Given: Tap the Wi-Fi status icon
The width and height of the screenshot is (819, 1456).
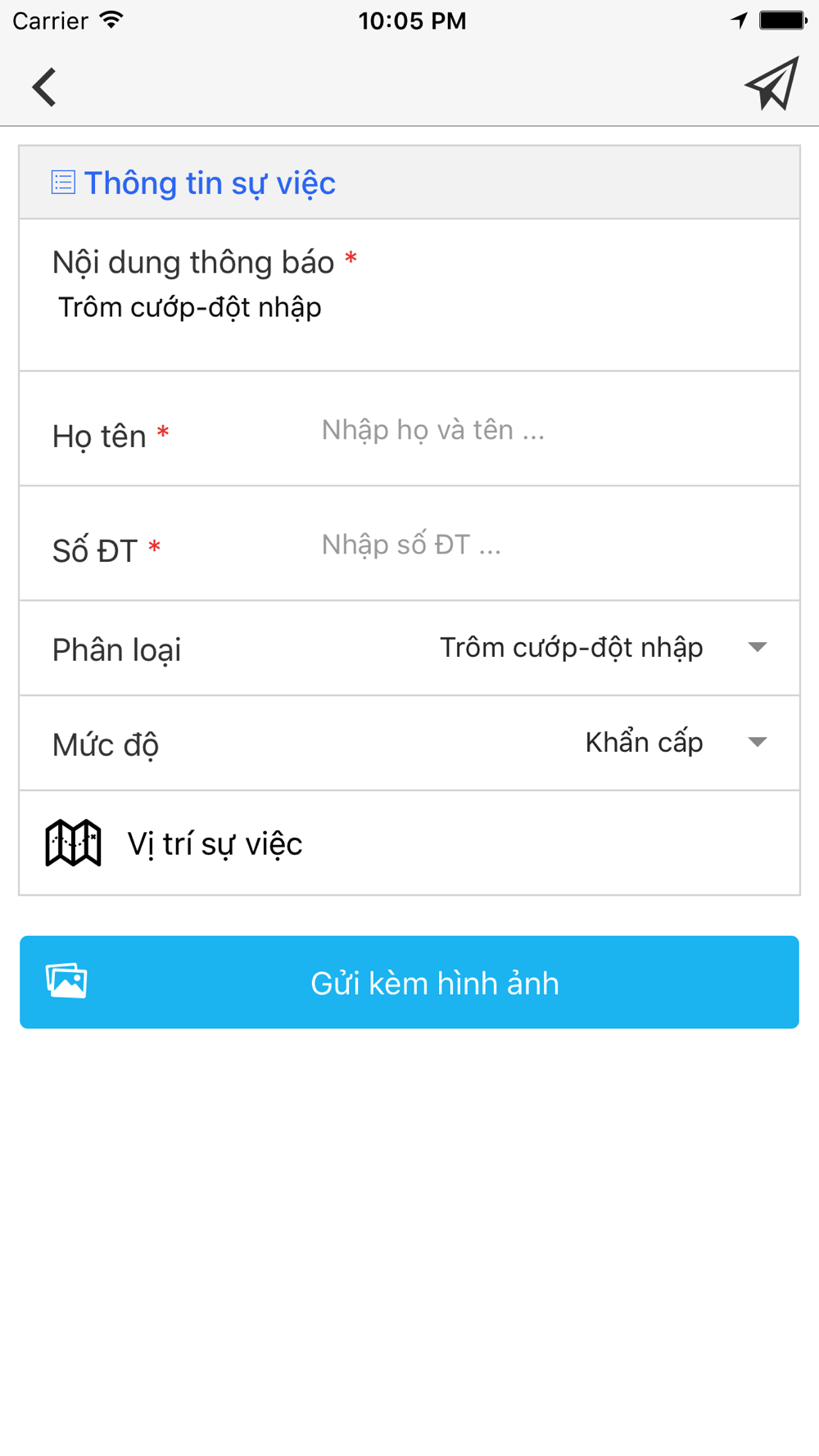Looking at the screenshot, I should coord(111,20).
